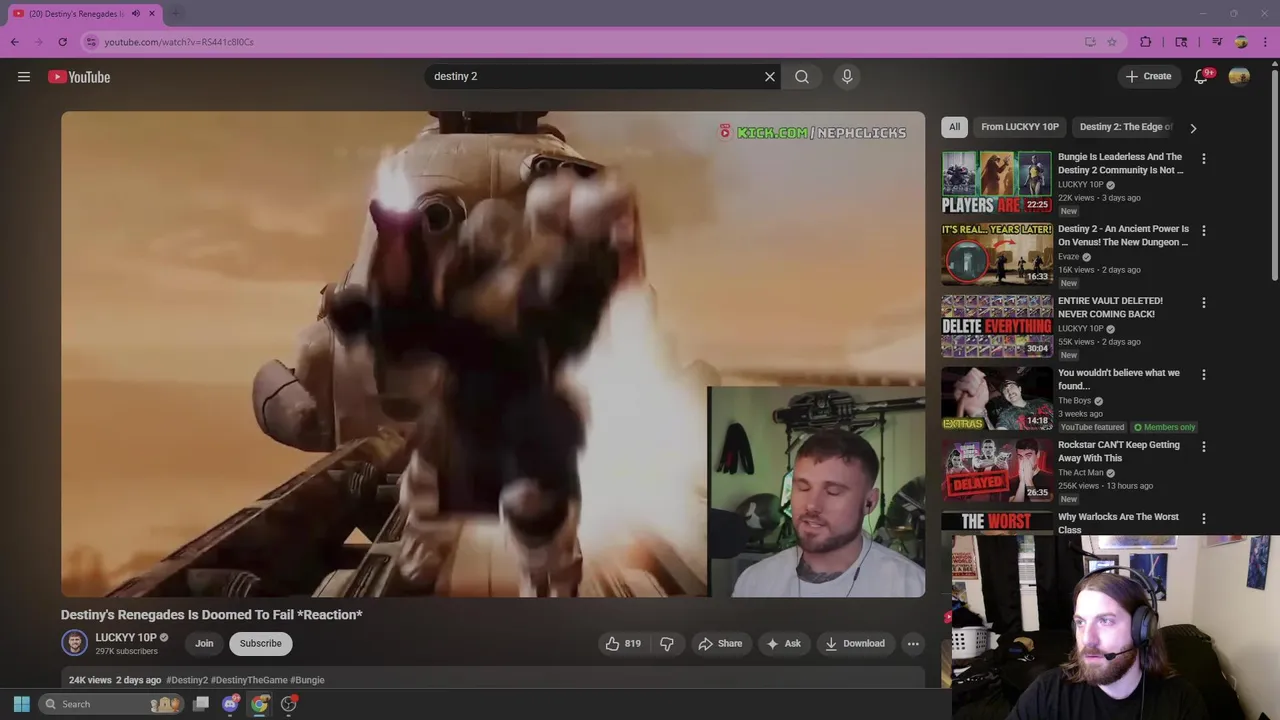Click the #DestinyTheGame hashtag
This screenshot has width=1280, height=720.
[x=249, y=680]
